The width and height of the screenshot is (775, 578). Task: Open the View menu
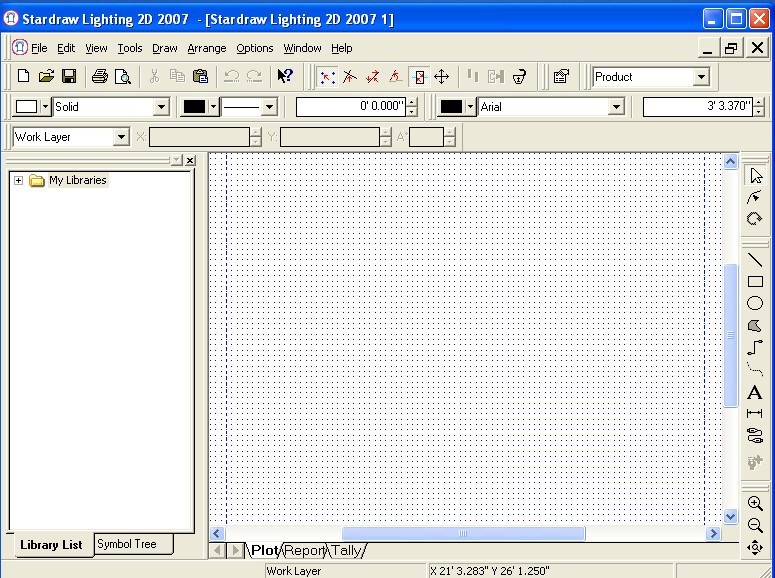tap(96, 48)
